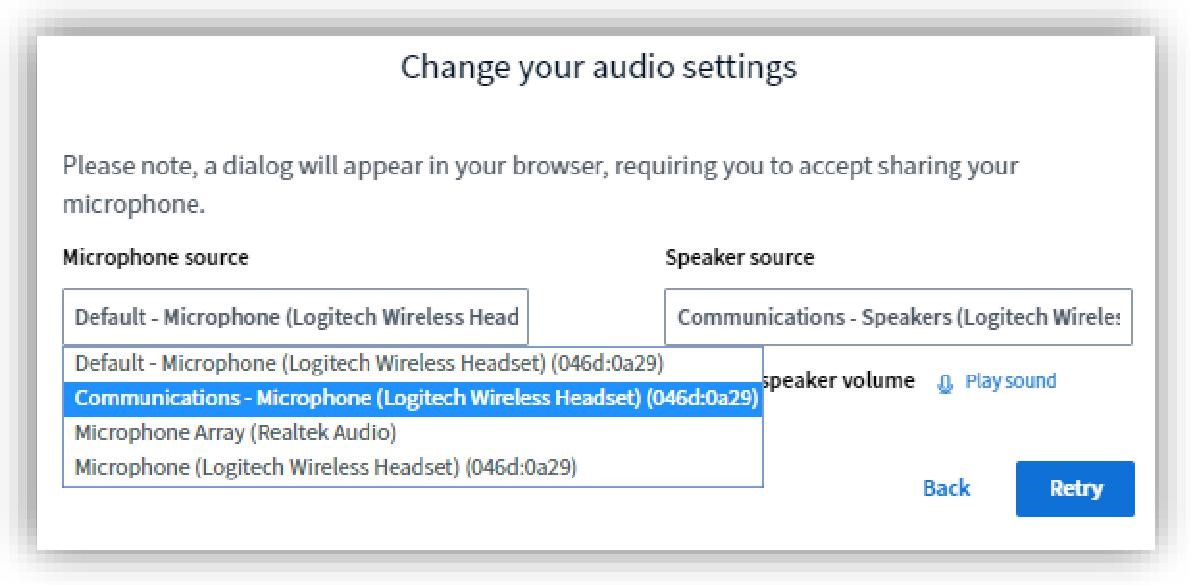Click the "Speaker source" label
The image size is (1190, 585).
(740, 258)
